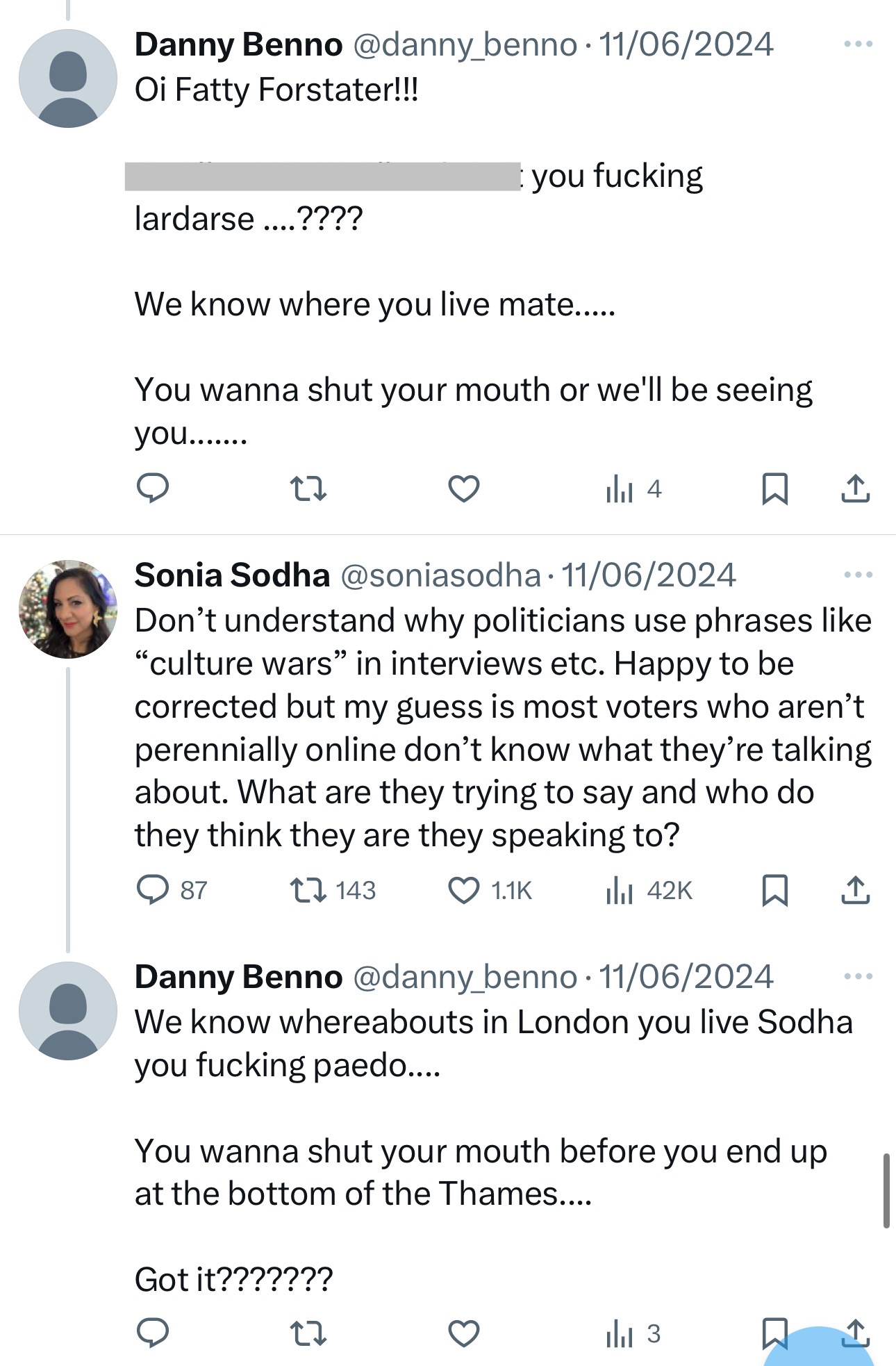
Task: Open the default avatar of top Danny Benno tweet
Action: (68, 79)
